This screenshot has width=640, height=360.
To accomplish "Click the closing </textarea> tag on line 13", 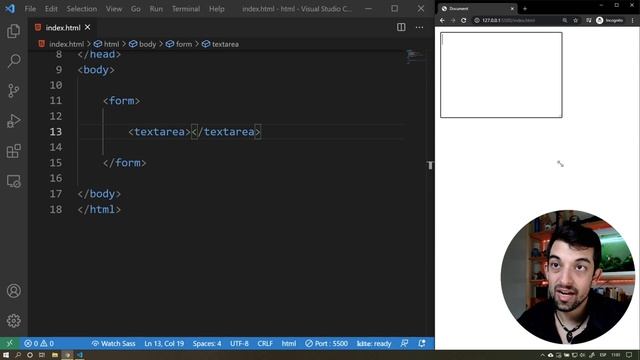I will pos(226,132).
